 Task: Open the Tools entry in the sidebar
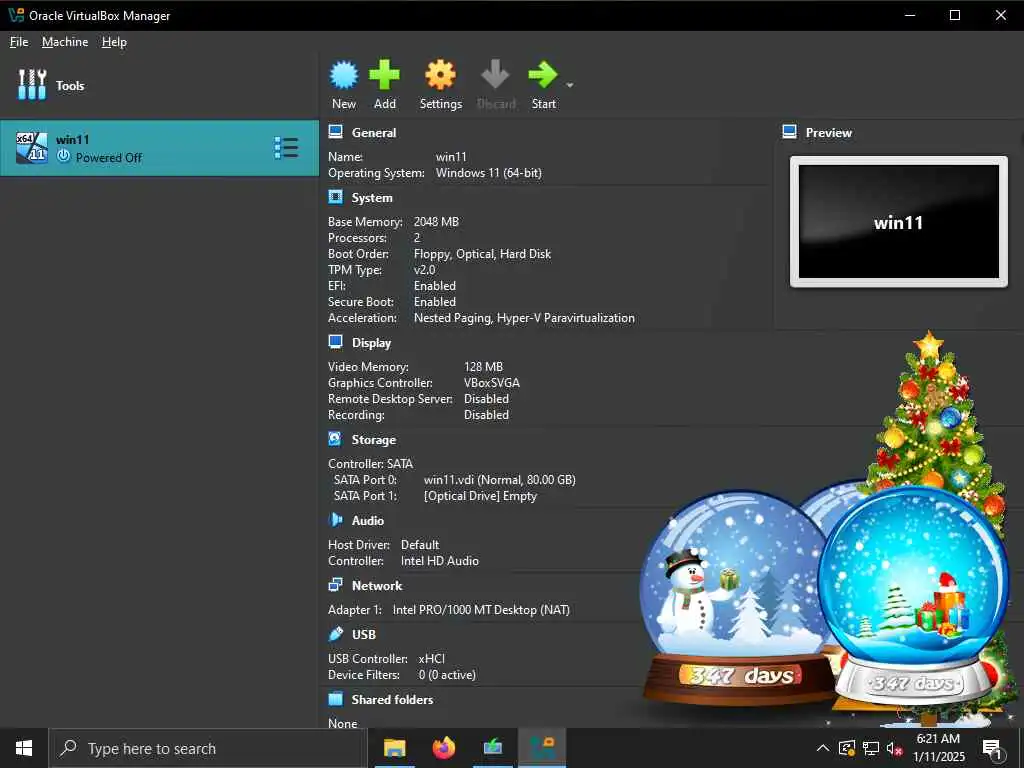pos(51,86)
